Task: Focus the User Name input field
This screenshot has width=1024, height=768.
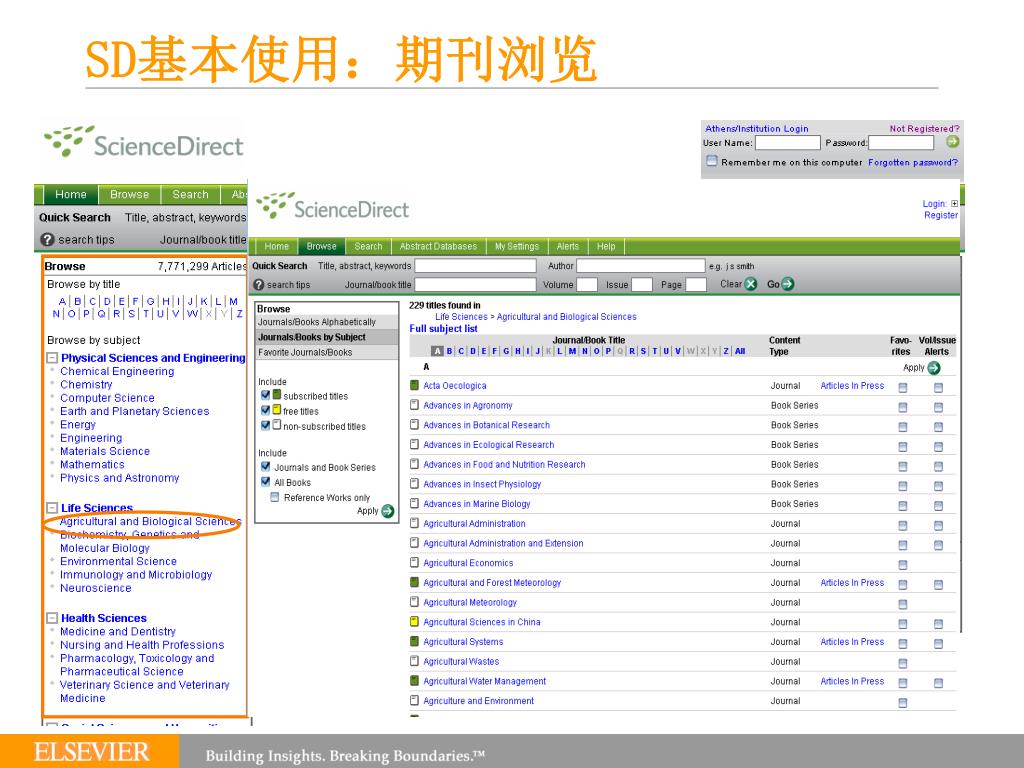Action: [787, 143]
